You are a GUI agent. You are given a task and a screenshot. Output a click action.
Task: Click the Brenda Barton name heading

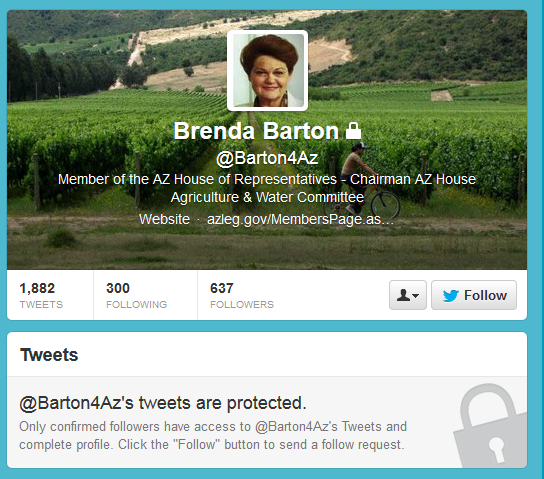coord(256,131)
